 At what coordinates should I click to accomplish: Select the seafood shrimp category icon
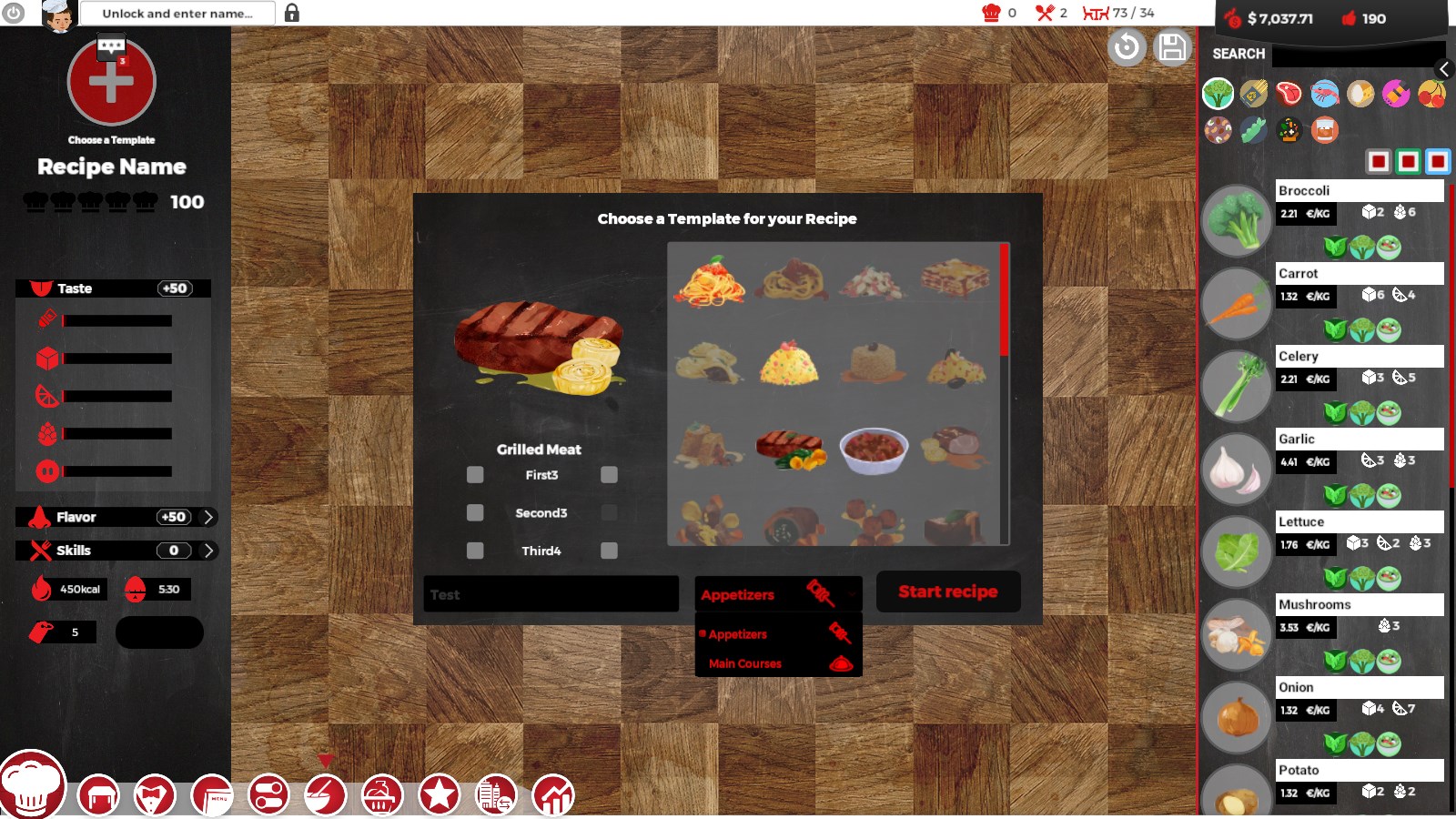tap(1325, 94)
